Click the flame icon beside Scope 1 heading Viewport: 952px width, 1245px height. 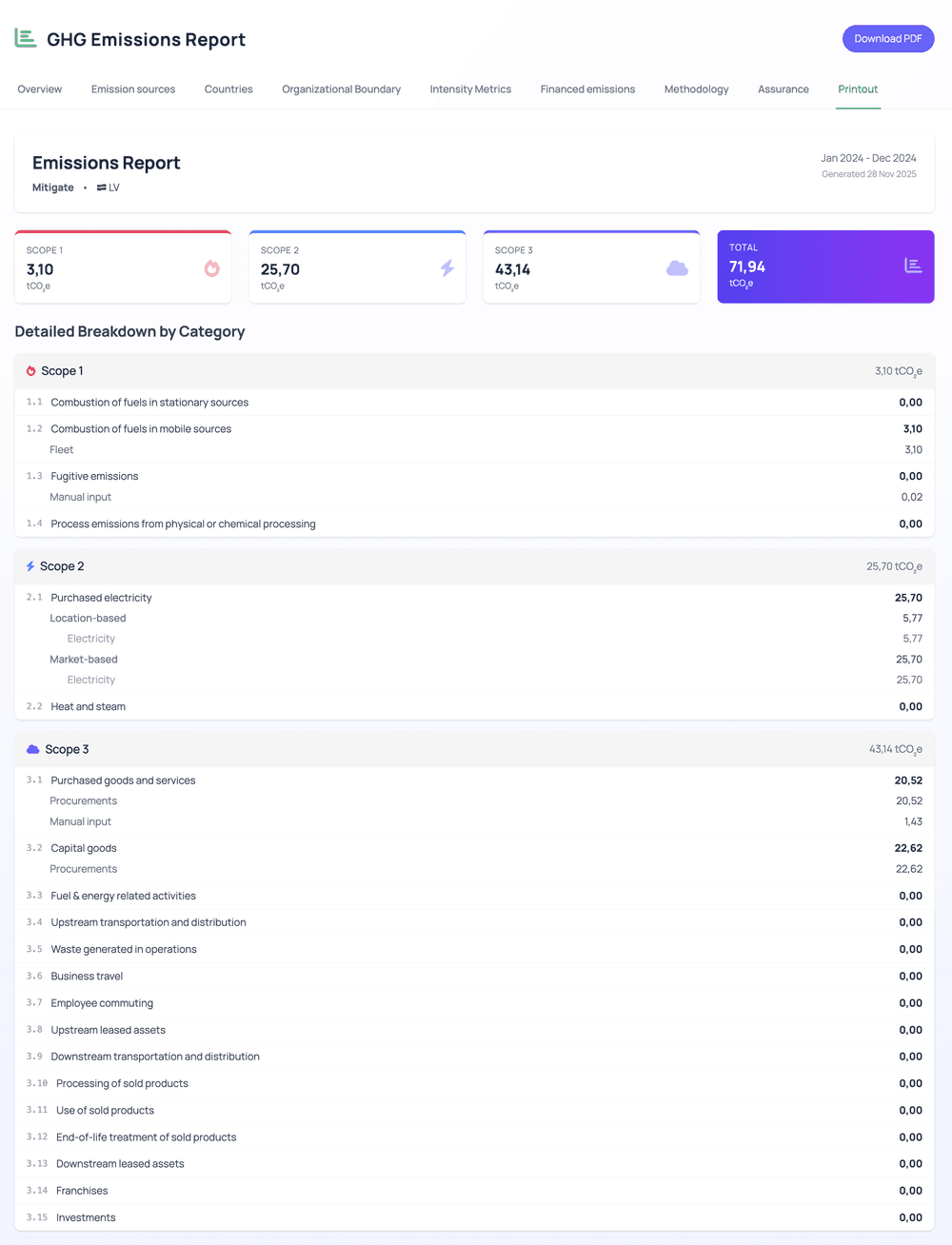point(30,371)
